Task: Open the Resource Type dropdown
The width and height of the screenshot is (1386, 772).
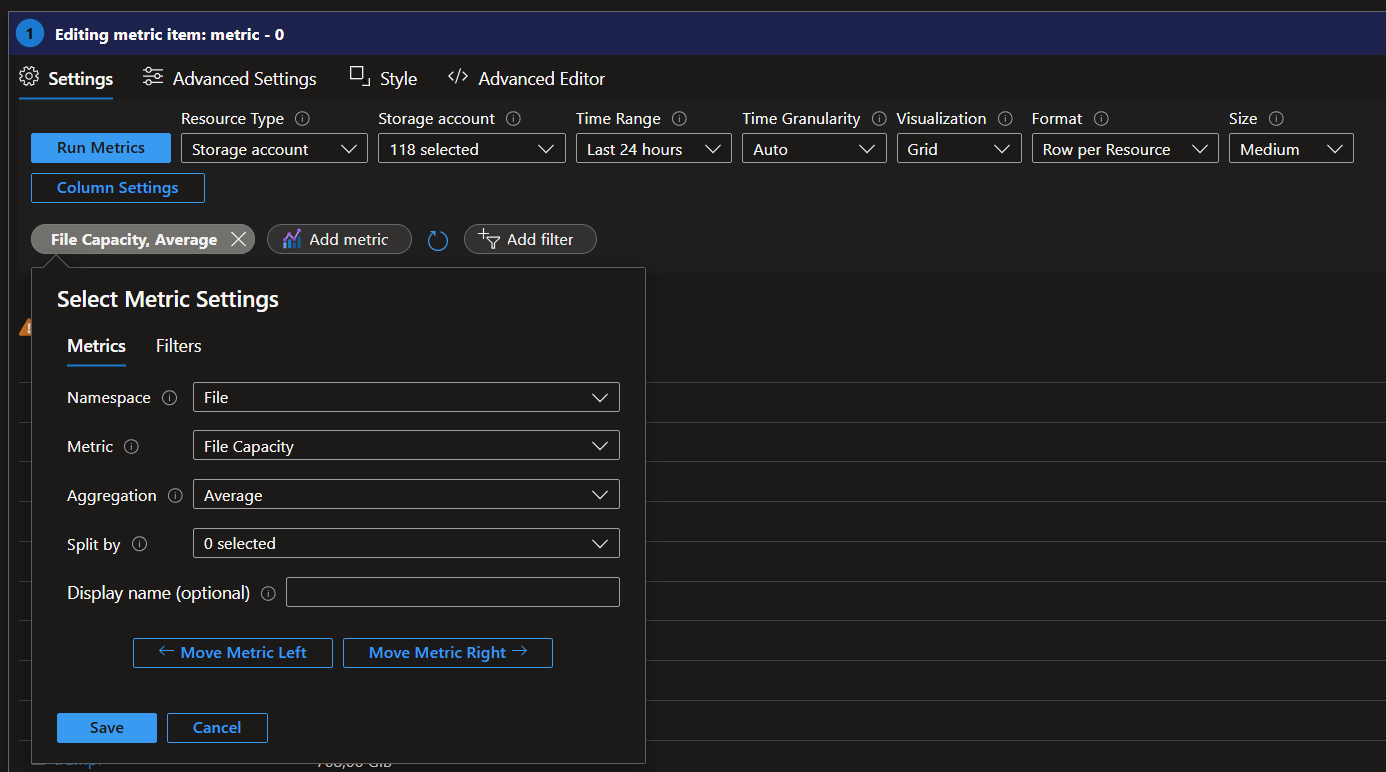Action: 274,149
